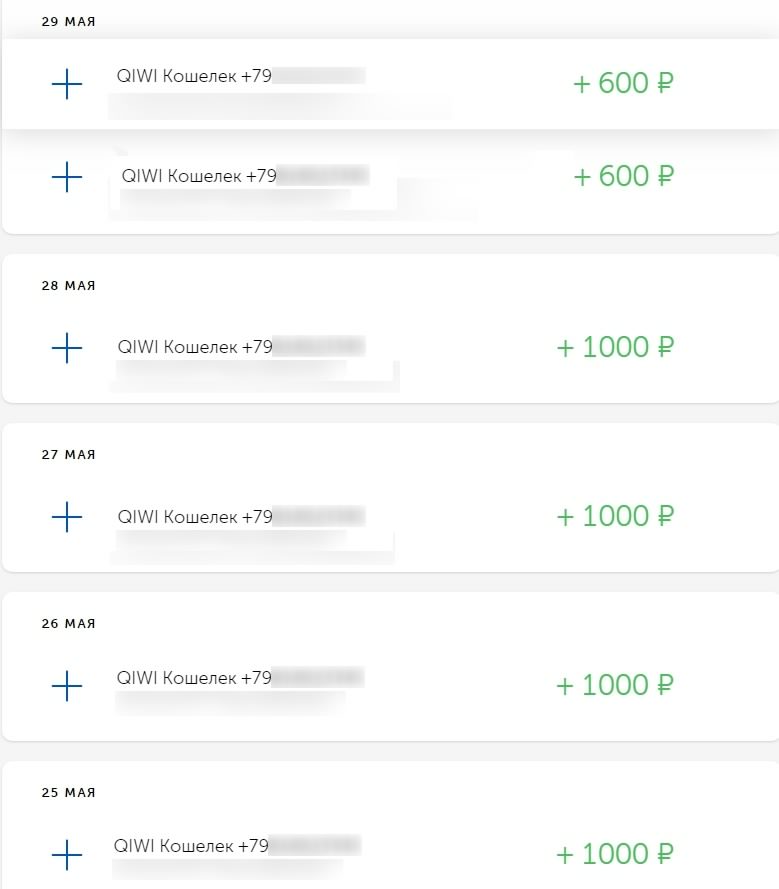Click the 26 МАЯ date header
This screenshot has width=779, height=889.
(x=68, y=624)
